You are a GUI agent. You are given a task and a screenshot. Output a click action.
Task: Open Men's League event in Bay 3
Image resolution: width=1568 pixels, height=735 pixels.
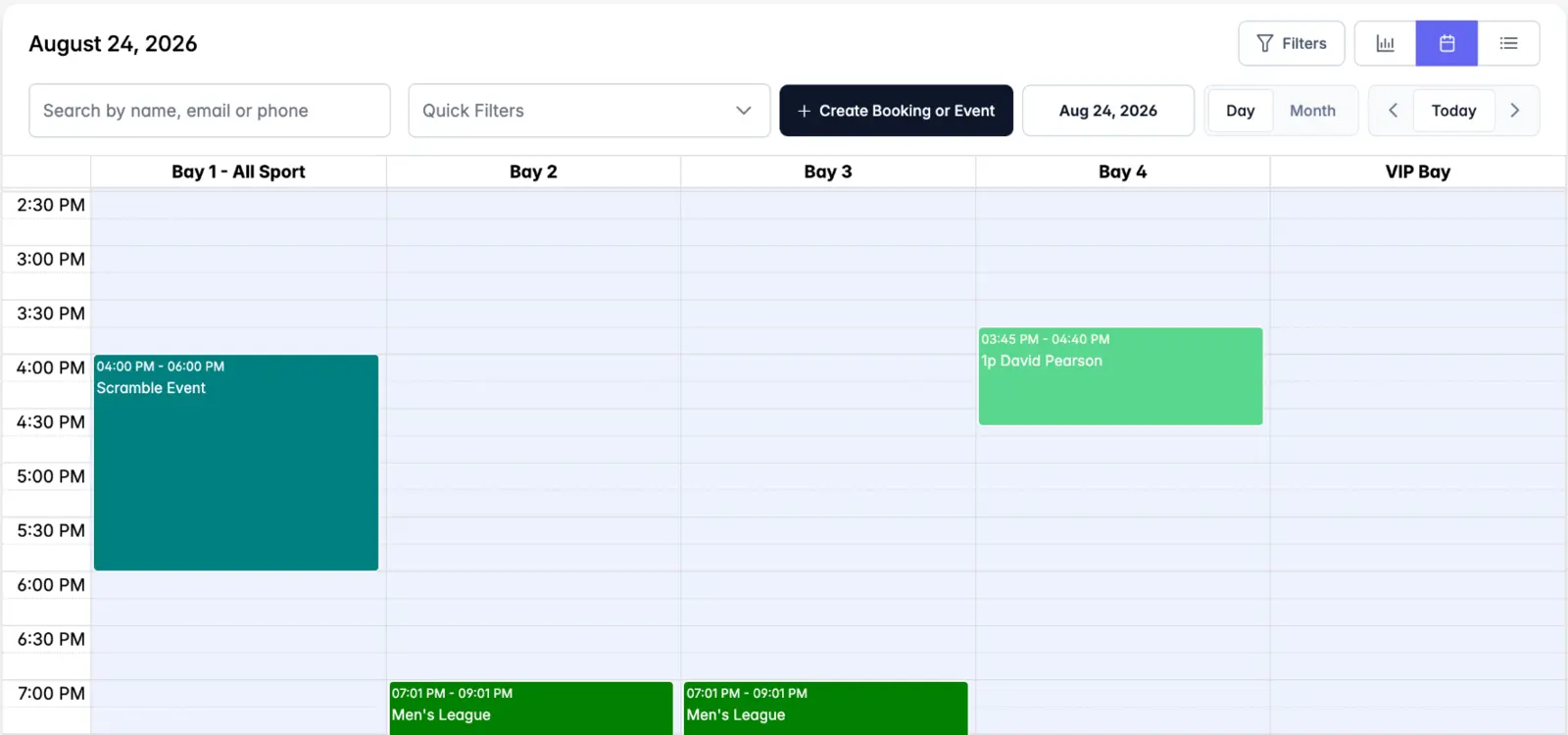[x=826, y=708]
